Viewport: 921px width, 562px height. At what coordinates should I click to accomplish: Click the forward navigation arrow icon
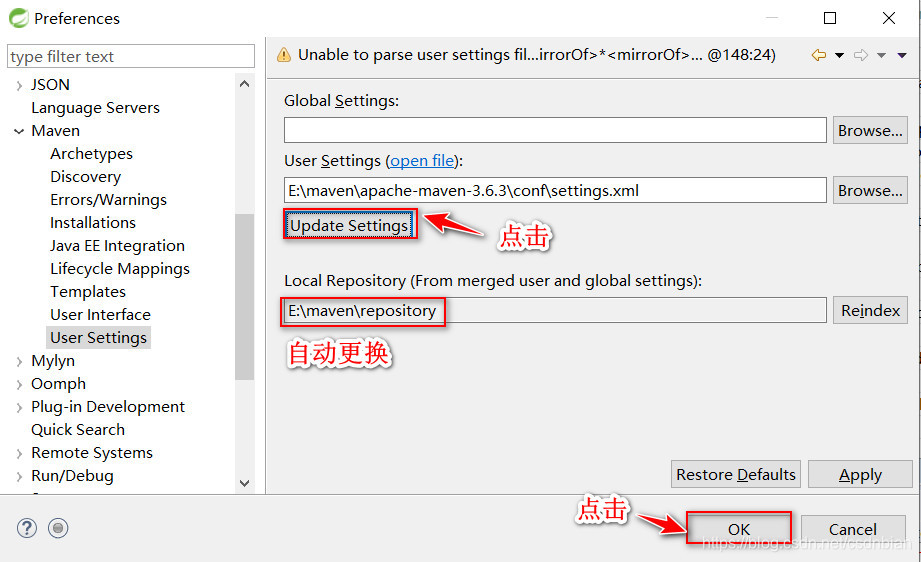pos(861,55)
